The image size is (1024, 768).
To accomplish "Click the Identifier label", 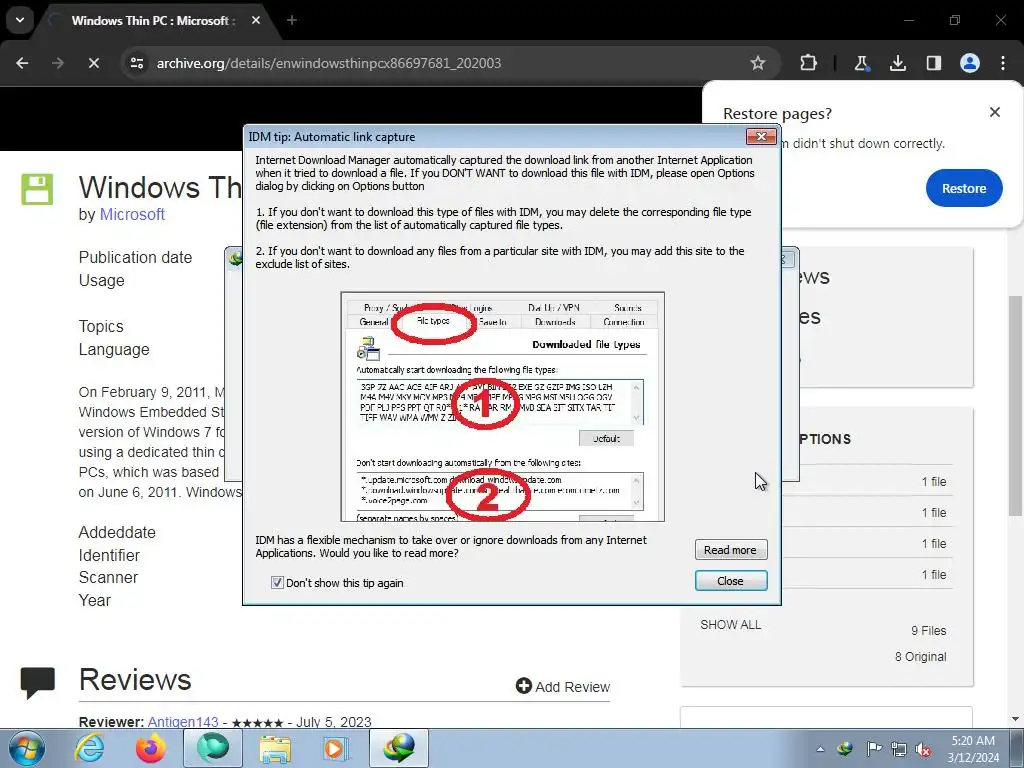I will 109,555.
